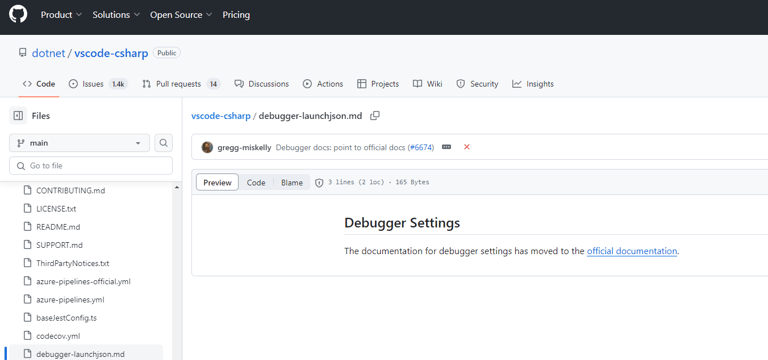The image size is (768, 360).
Task: Expand the Solutions menu
Action: (116, 15)
